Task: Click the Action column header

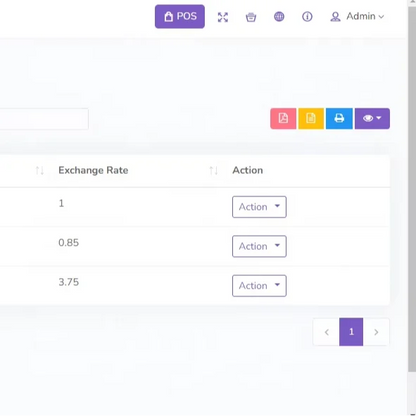Action: tap(248, 170)
